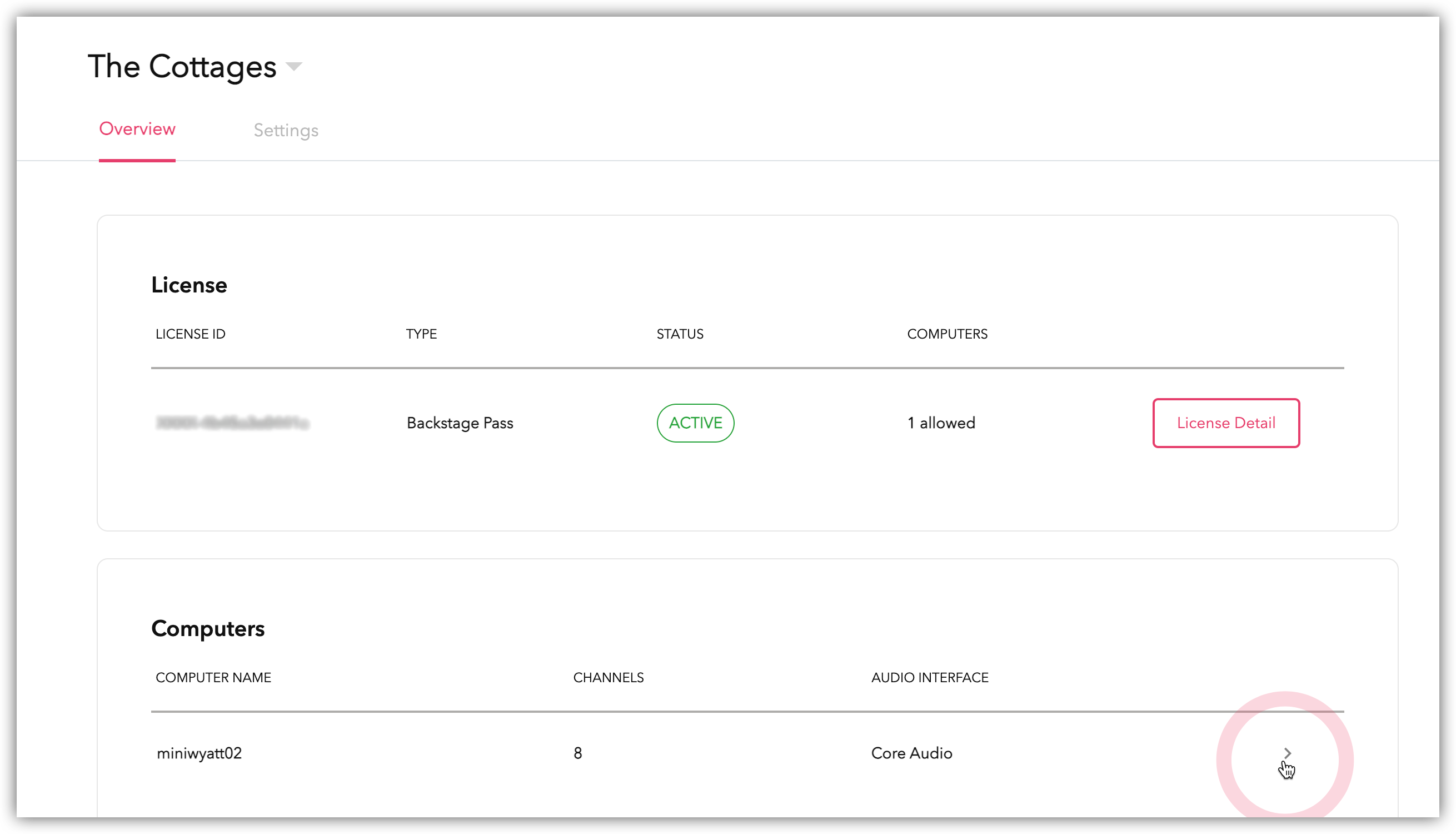Click the CHANNELS column header
This screenshot has width=1456, height=834.
[x=609, y=677]
